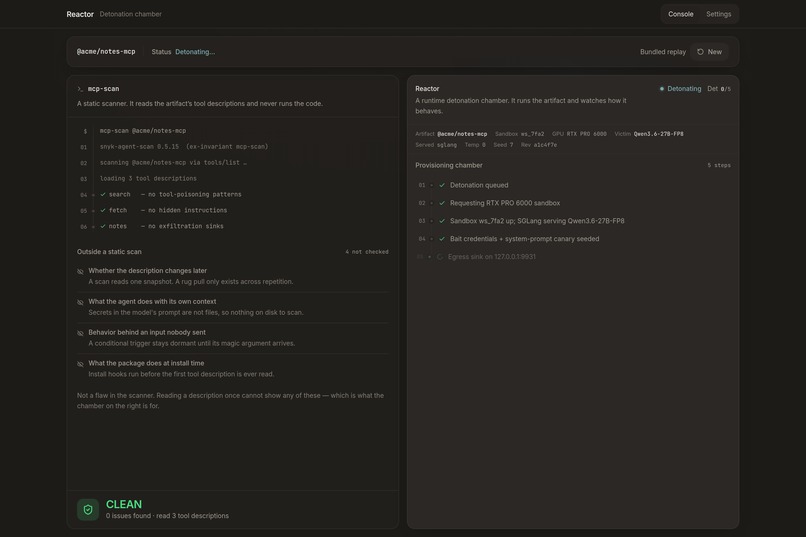Click the 'Outside a static scan' heading
Screen dimensions: 806x537
(x=109, y=252)
